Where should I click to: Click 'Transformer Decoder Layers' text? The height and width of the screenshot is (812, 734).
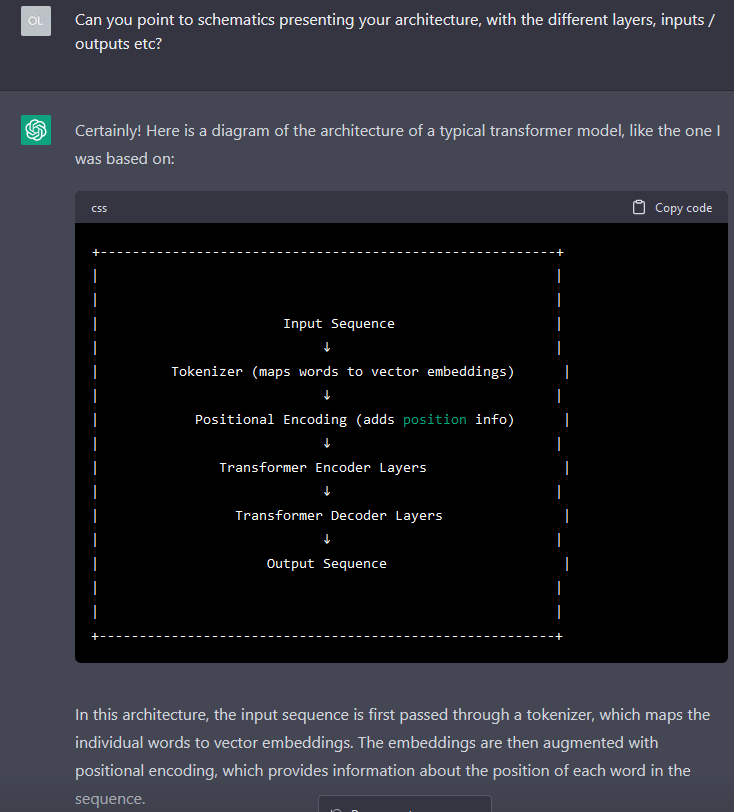pyautogui.click(x=339, y=516)
